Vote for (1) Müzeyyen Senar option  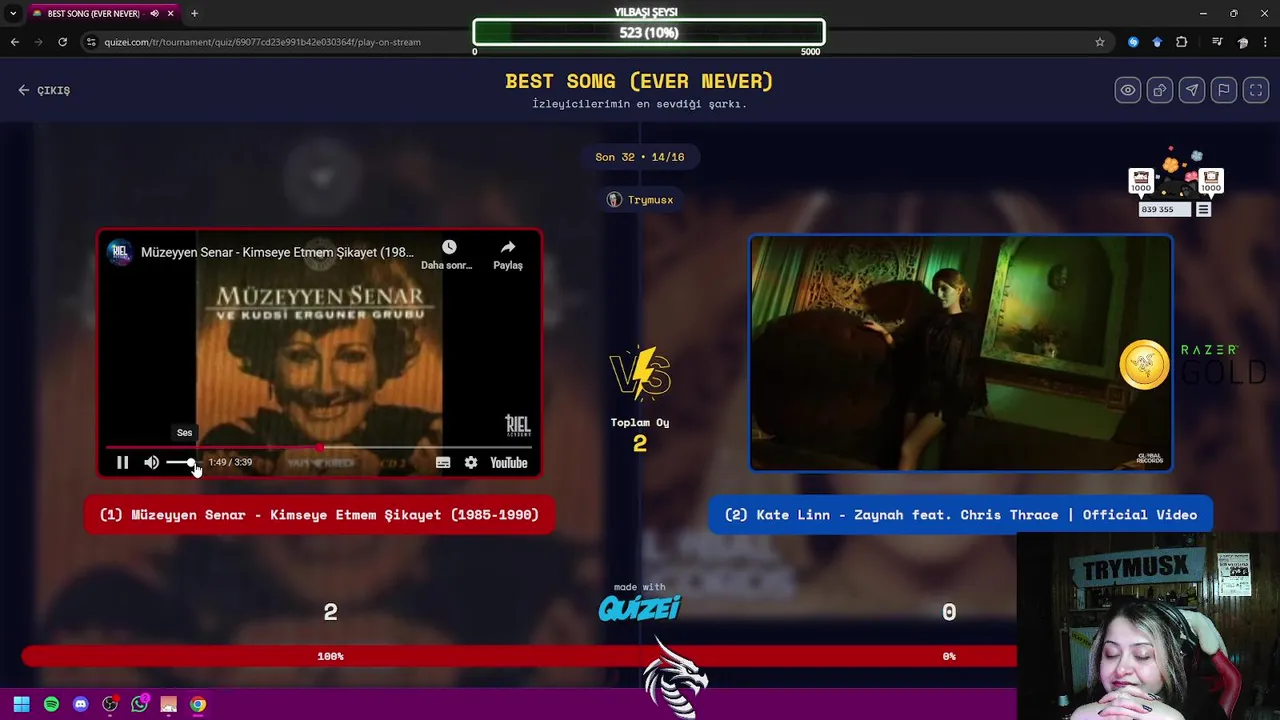coord(319,515)
